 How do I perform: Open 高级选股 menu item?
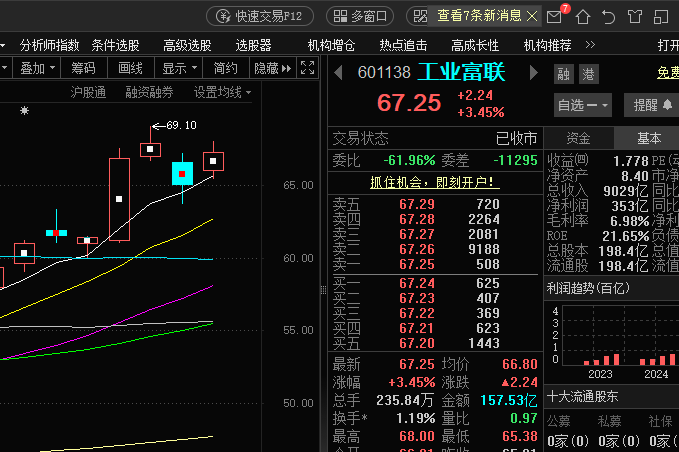tap(187, 45)
